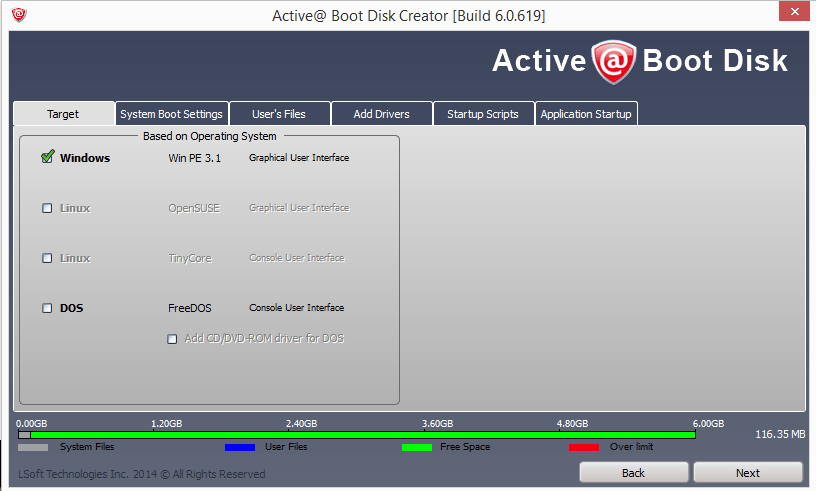
Task: Select the Linux TinyCore checkbox
Action: [47, 258]
